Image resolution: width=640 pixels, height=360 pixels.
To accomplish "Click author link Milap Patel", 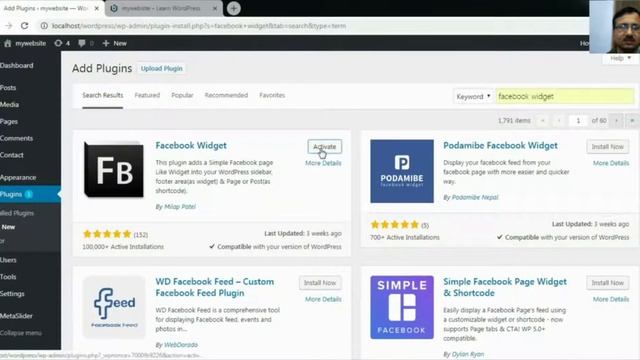I will click(180, 207).
